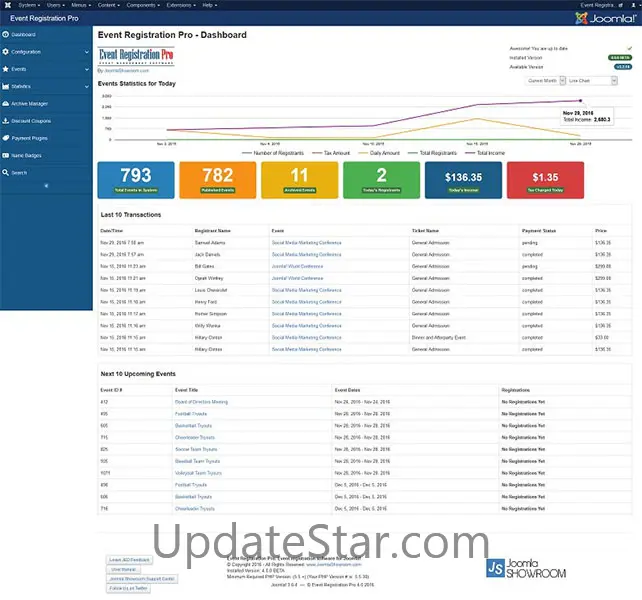
Task: Click the Joomla logo icon in top bar
Action: tap(7, 5)
